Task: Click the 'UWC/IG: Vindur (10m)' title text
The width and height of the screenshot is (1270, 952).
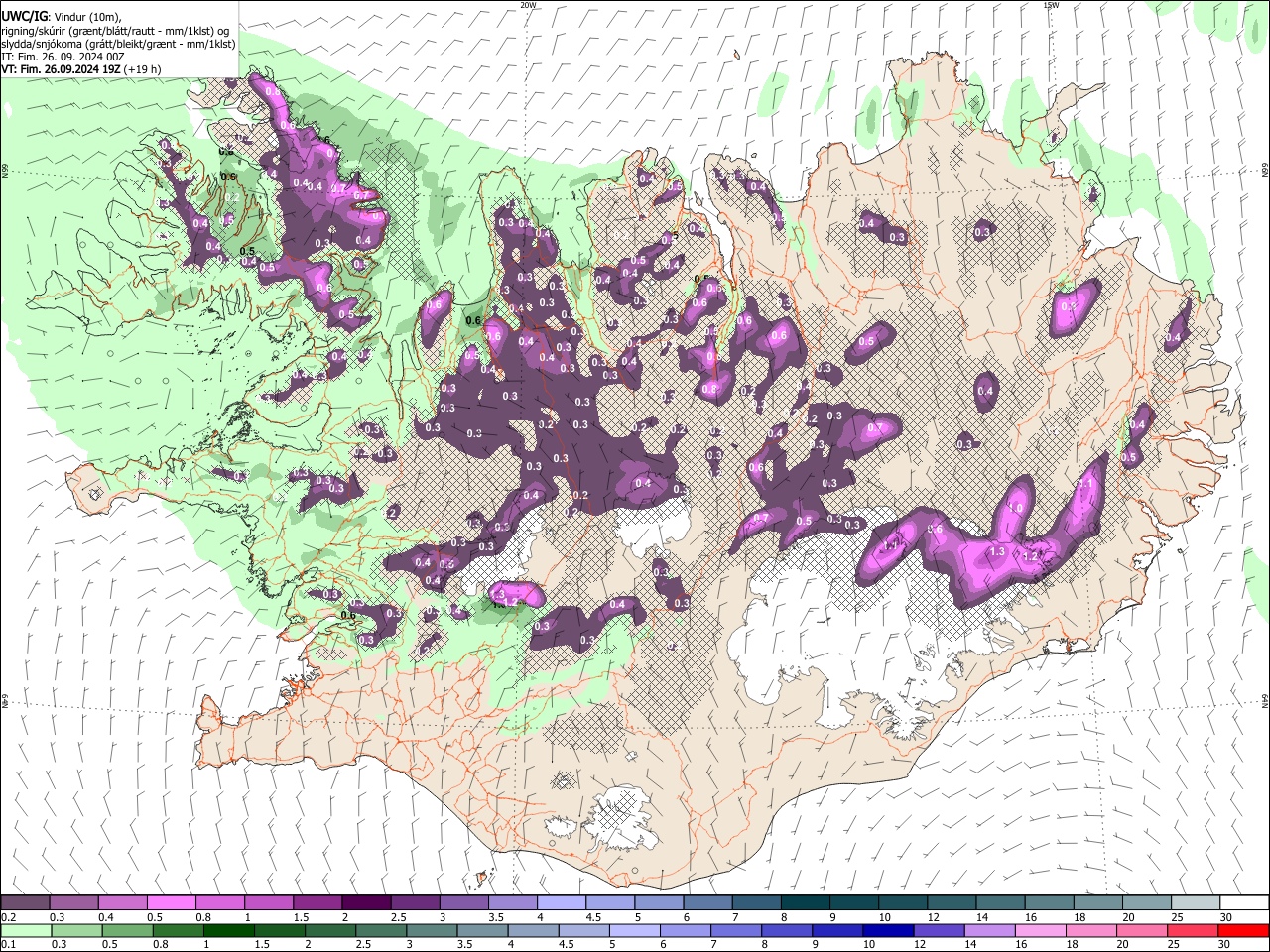Action: [x=61, y=17]
